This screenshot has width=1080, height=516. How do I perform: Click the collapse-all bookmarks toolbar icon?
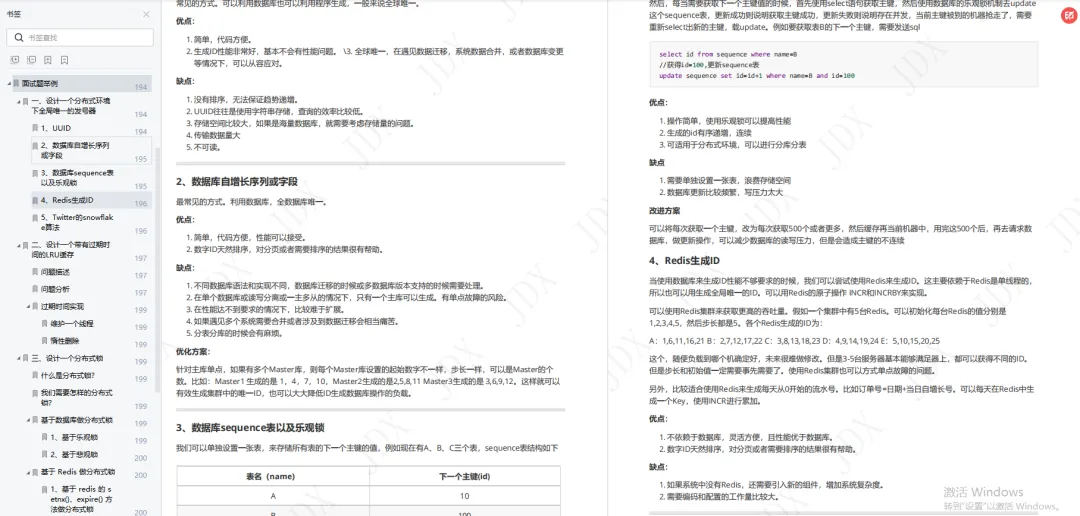click(x=30, y=60)
